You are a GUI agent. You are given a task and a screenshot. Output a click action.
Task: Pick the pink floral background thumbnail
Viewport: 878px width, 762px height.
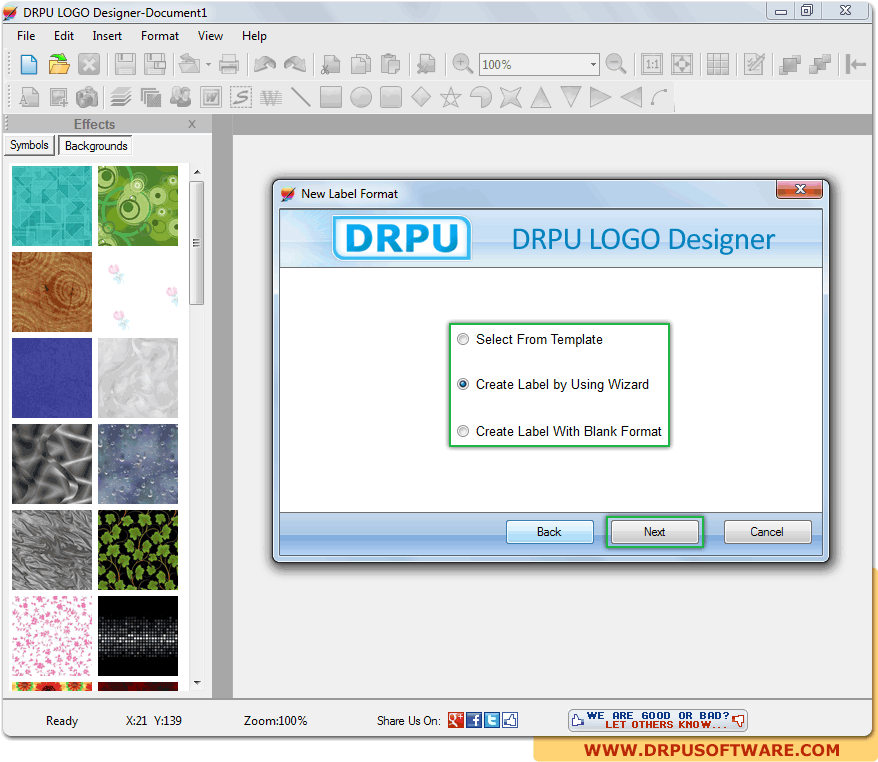point(52,635)
